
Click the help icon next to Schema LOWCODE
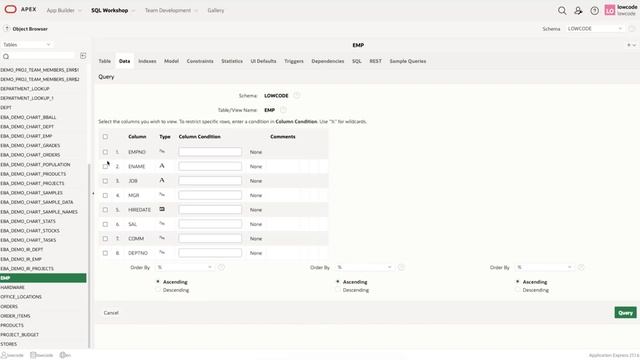pyautogui.click(x=297, y=96)
